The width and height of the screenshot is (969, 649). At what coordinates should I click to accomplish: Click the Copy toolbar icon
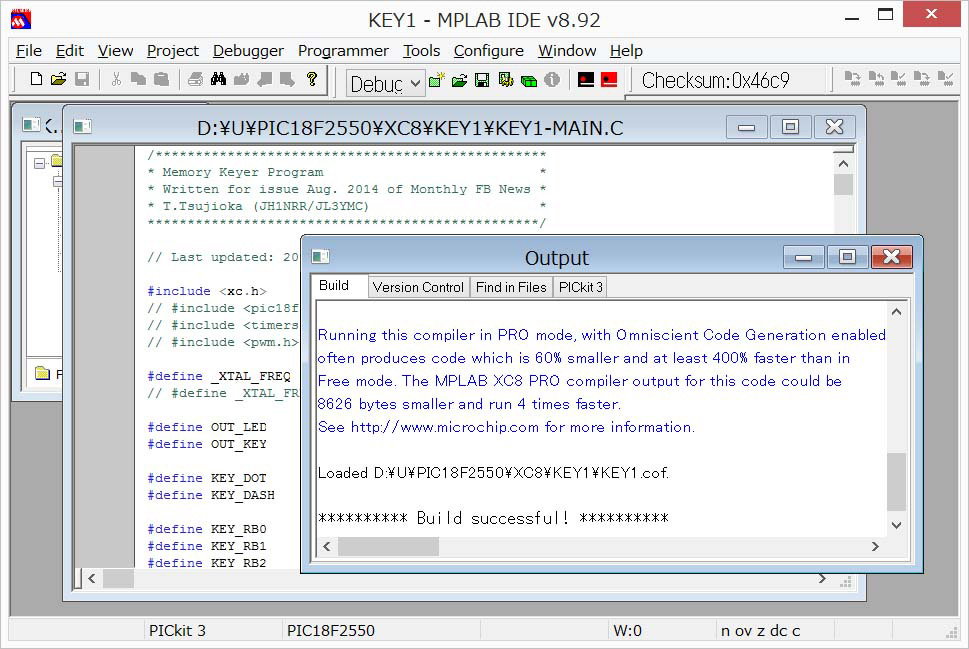pos(138,79)
